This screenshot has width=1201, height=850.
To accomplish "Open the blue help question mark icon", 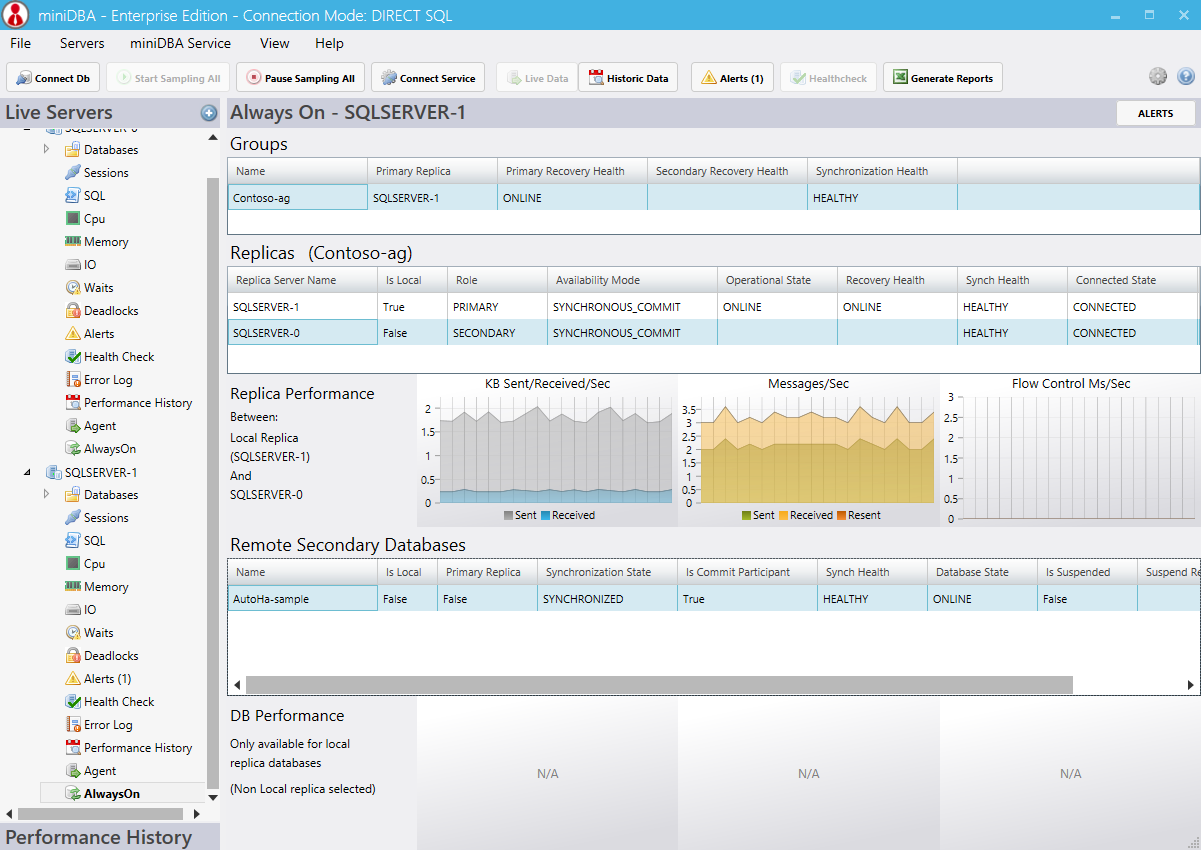I will [1186, 77].
